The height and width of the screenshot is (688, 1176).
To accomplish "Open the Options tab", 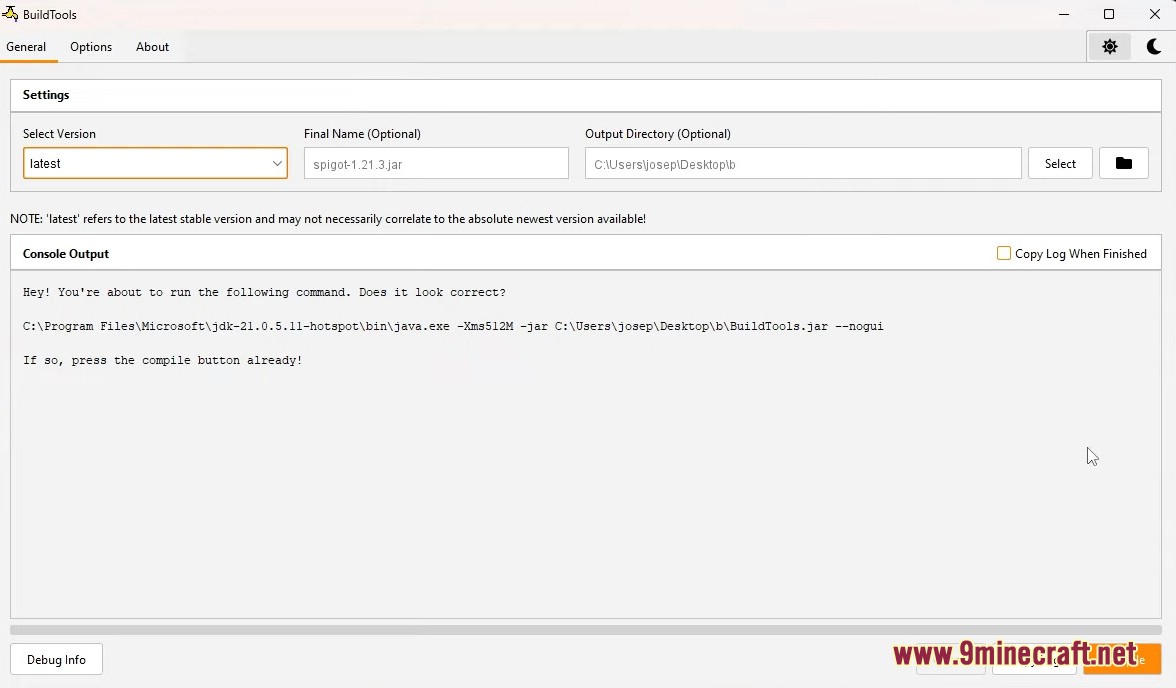I will click(91, 47).
